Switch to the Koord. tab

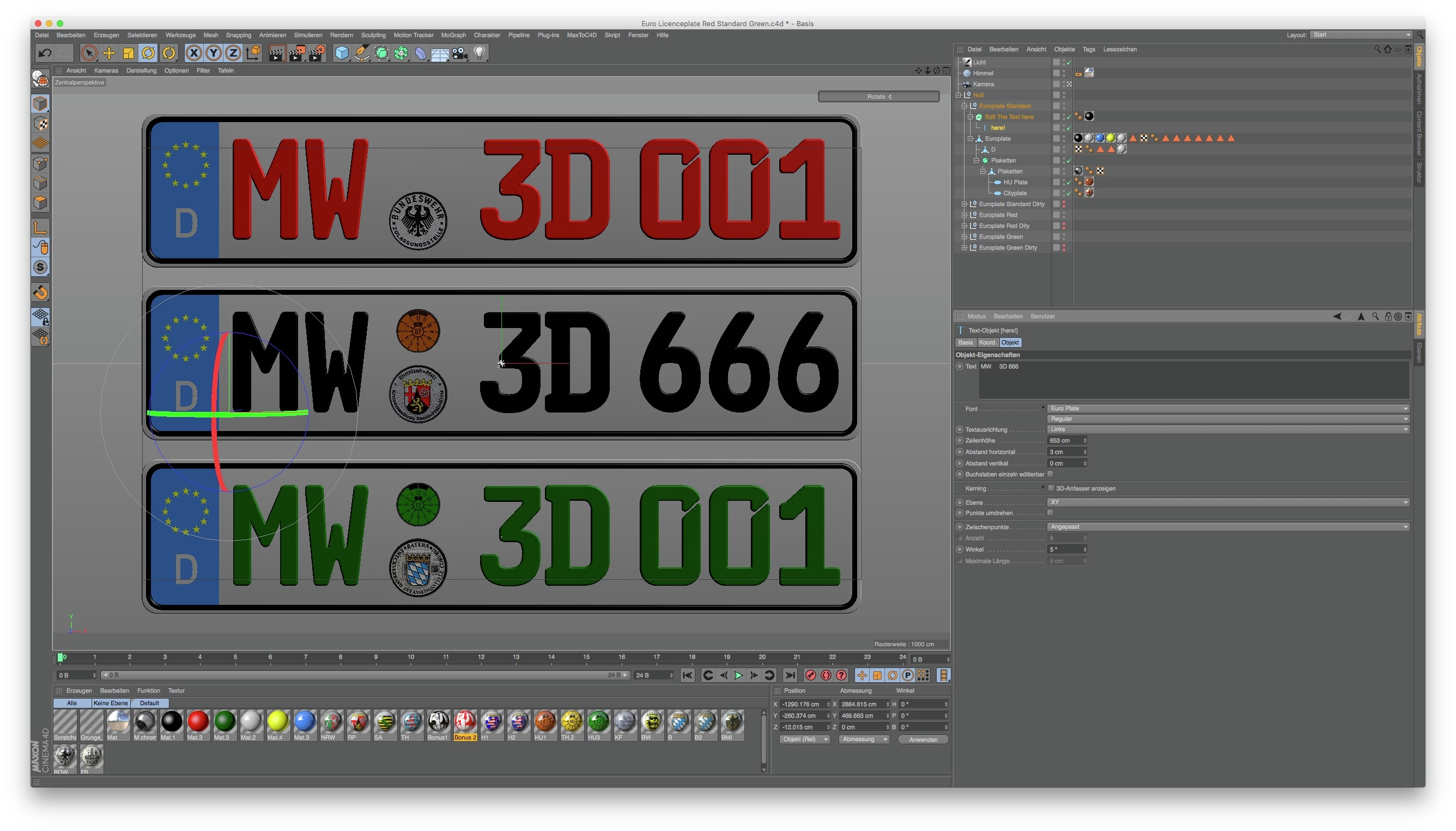click(987, 342)
